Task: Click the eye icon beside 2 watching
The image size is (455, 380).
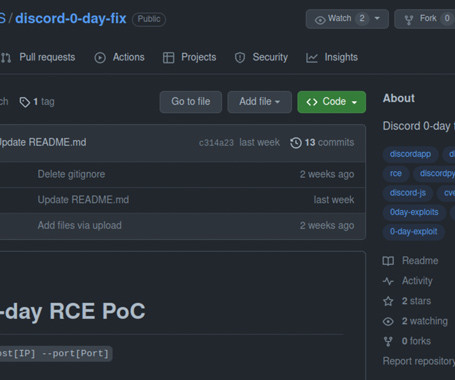Action: pyautogui.click(x=388, y=322)
